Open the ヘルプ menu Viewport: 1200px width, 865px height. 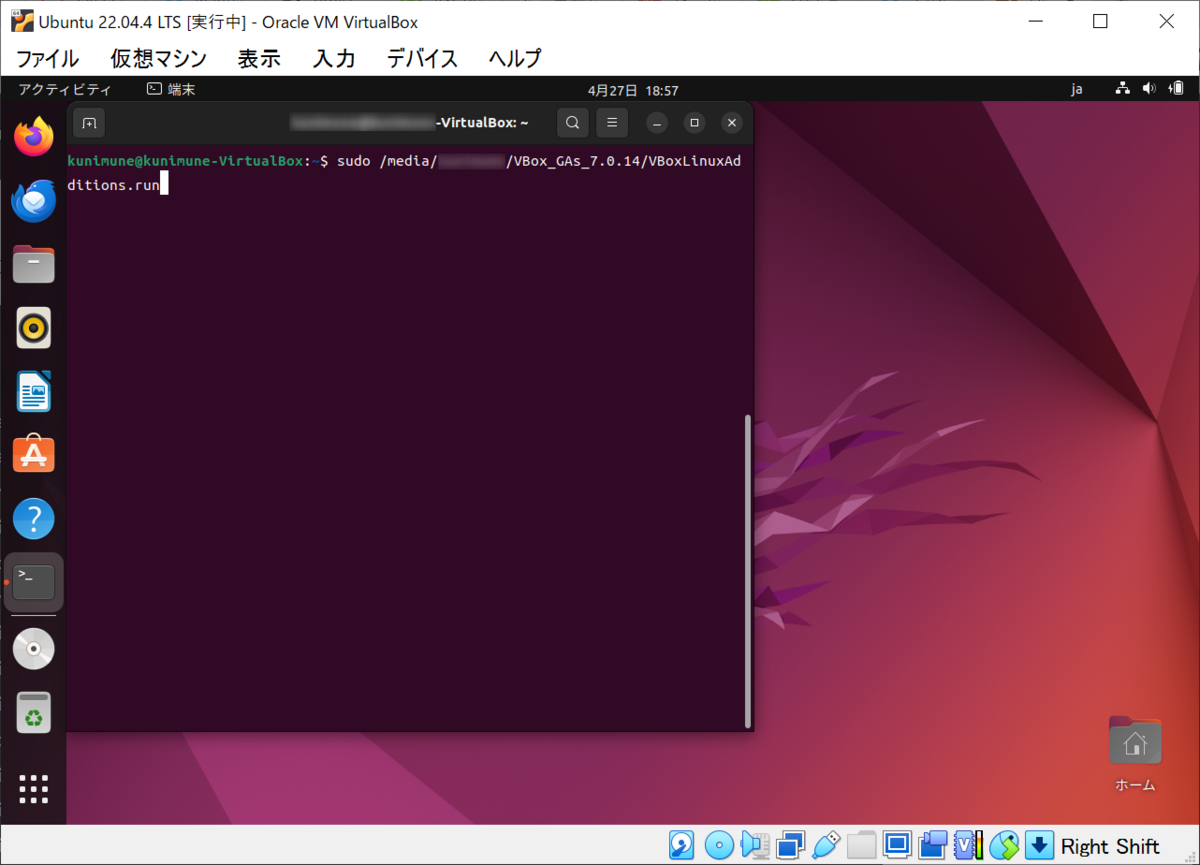(515, 58)
